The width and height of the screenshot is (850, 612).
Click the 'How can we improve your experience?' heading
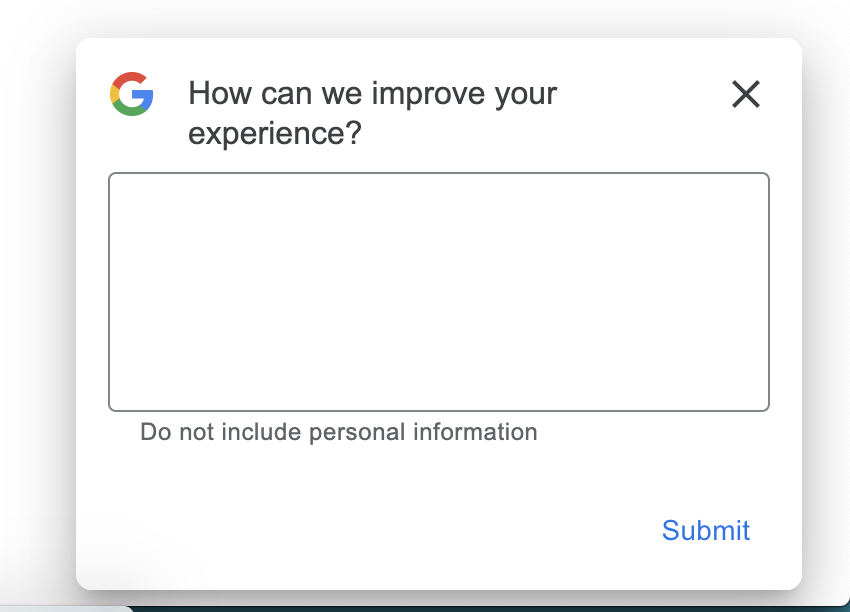pyautogui.click(x=372, y=113)
